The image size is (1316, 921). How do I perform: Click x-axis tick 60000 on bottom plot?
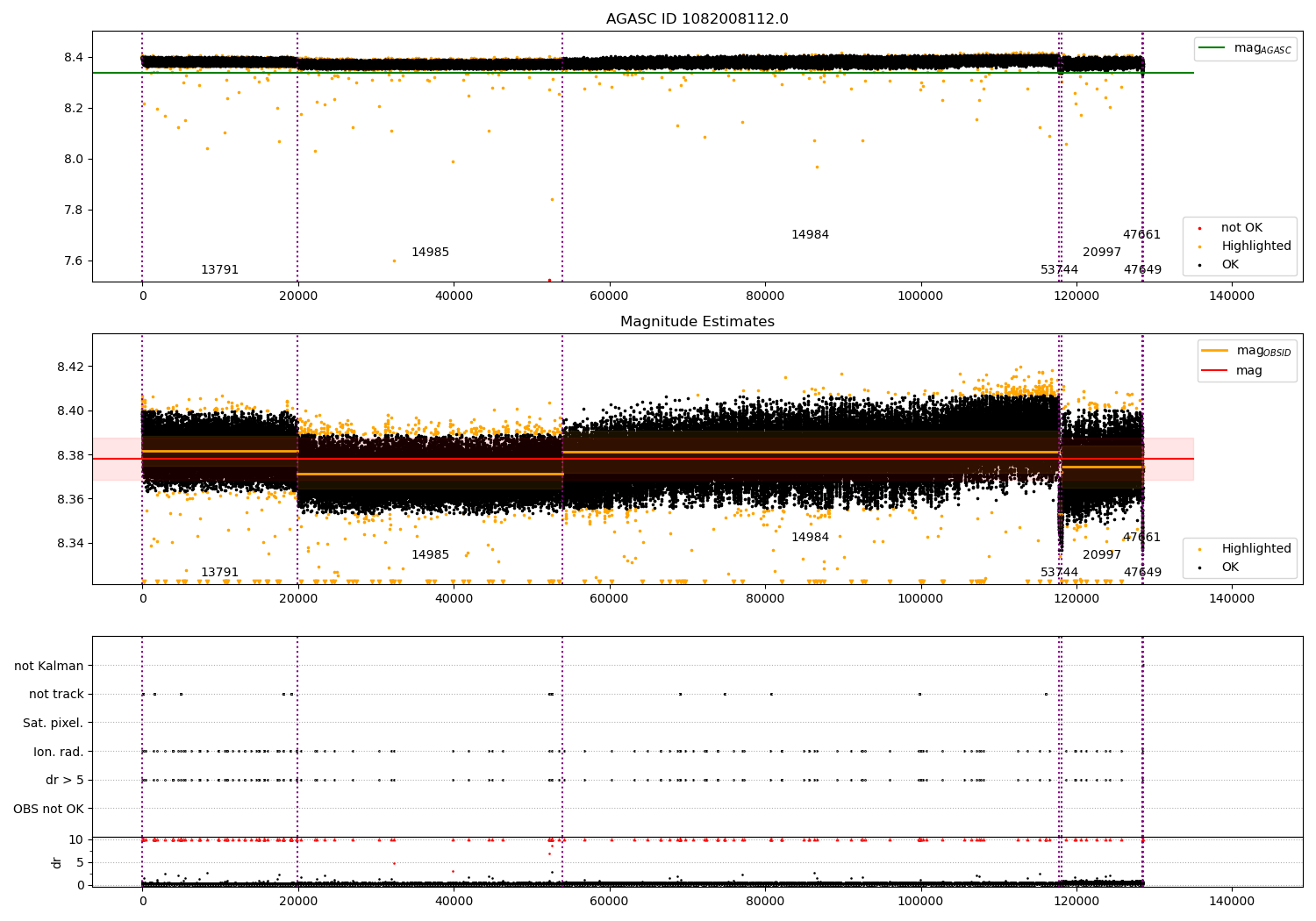click(609, 902)
